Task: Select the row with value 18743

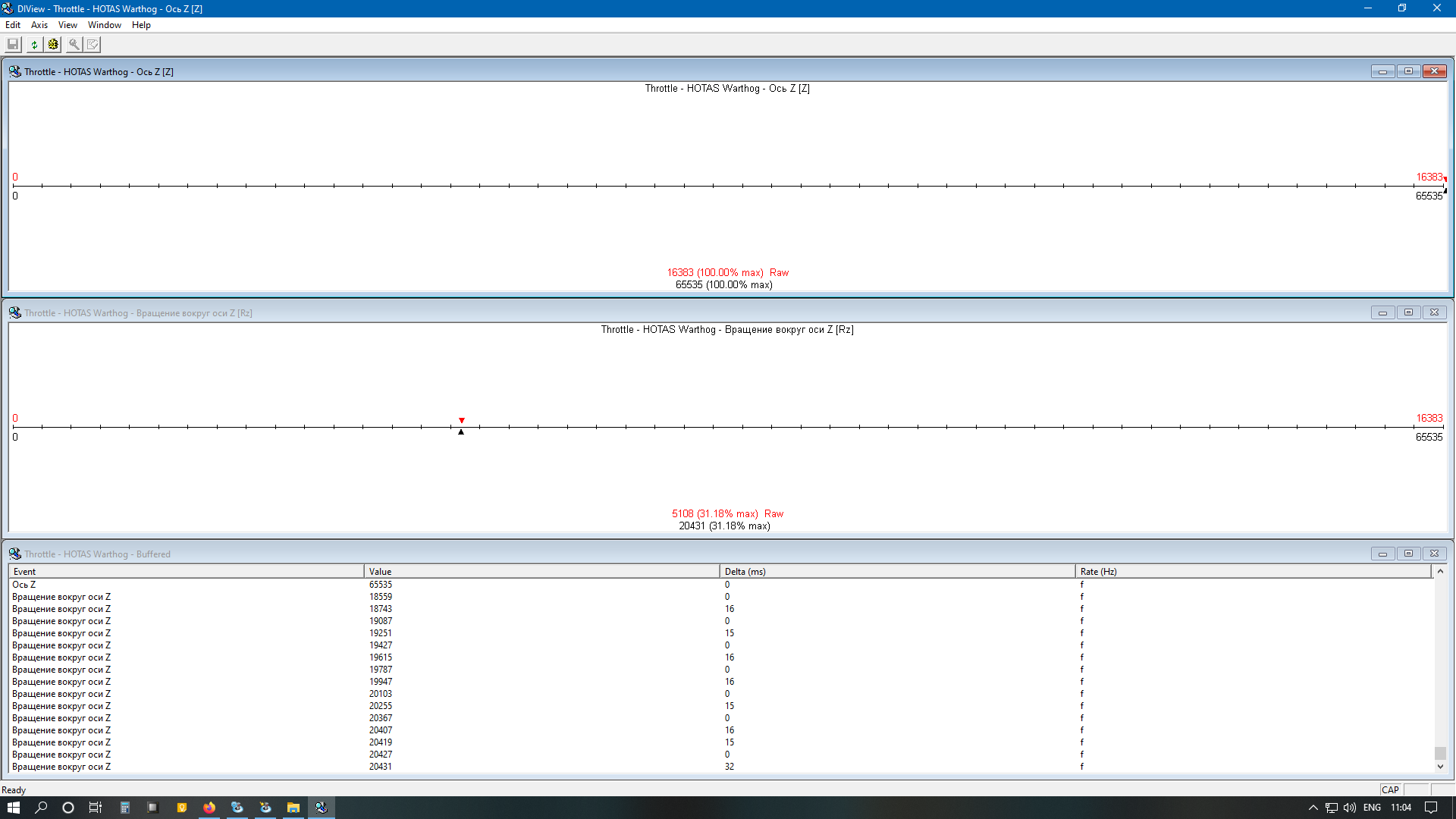Action: point(720,609)
